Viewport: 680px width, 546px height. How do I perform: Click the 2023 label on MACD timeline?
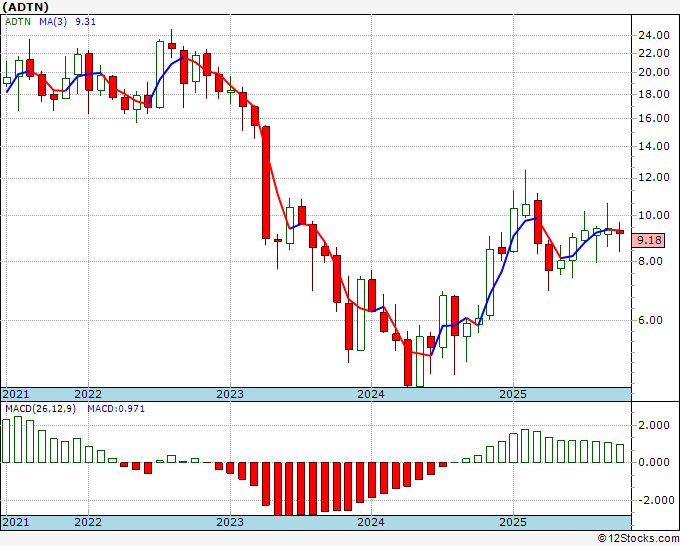(230, 522)
